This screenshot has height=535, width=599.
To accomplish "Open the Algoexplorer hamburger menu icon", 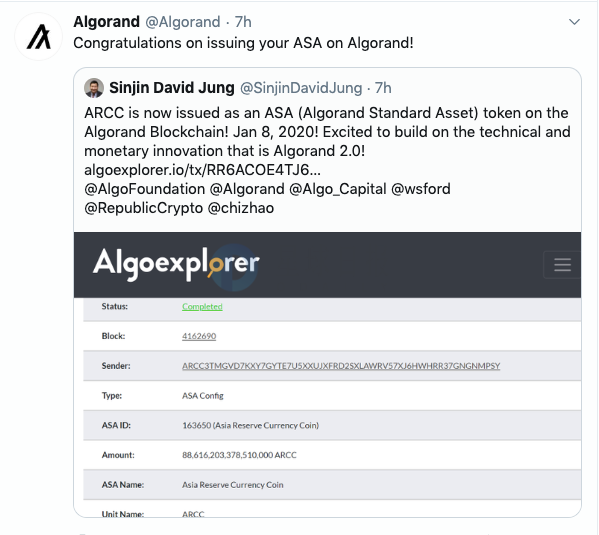I will (562, 264).
